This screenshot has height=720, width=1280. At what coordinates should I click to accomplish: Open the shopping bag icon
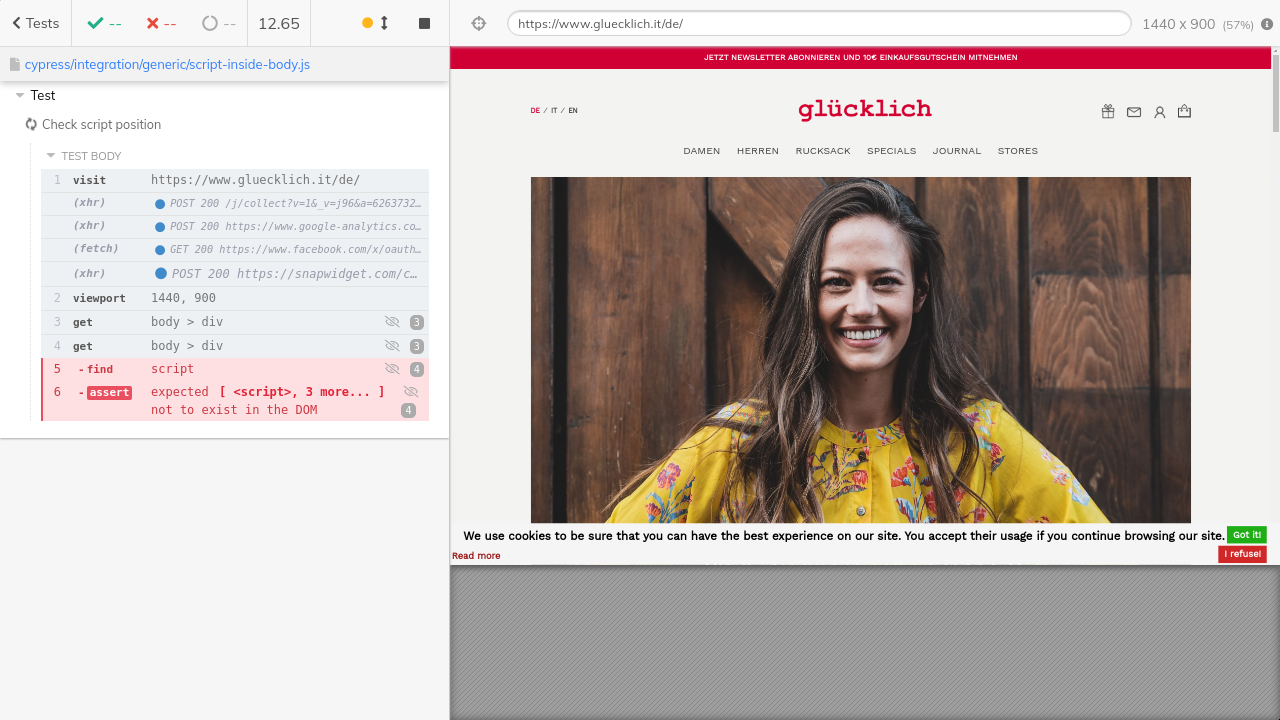(x=1185, y=112)
